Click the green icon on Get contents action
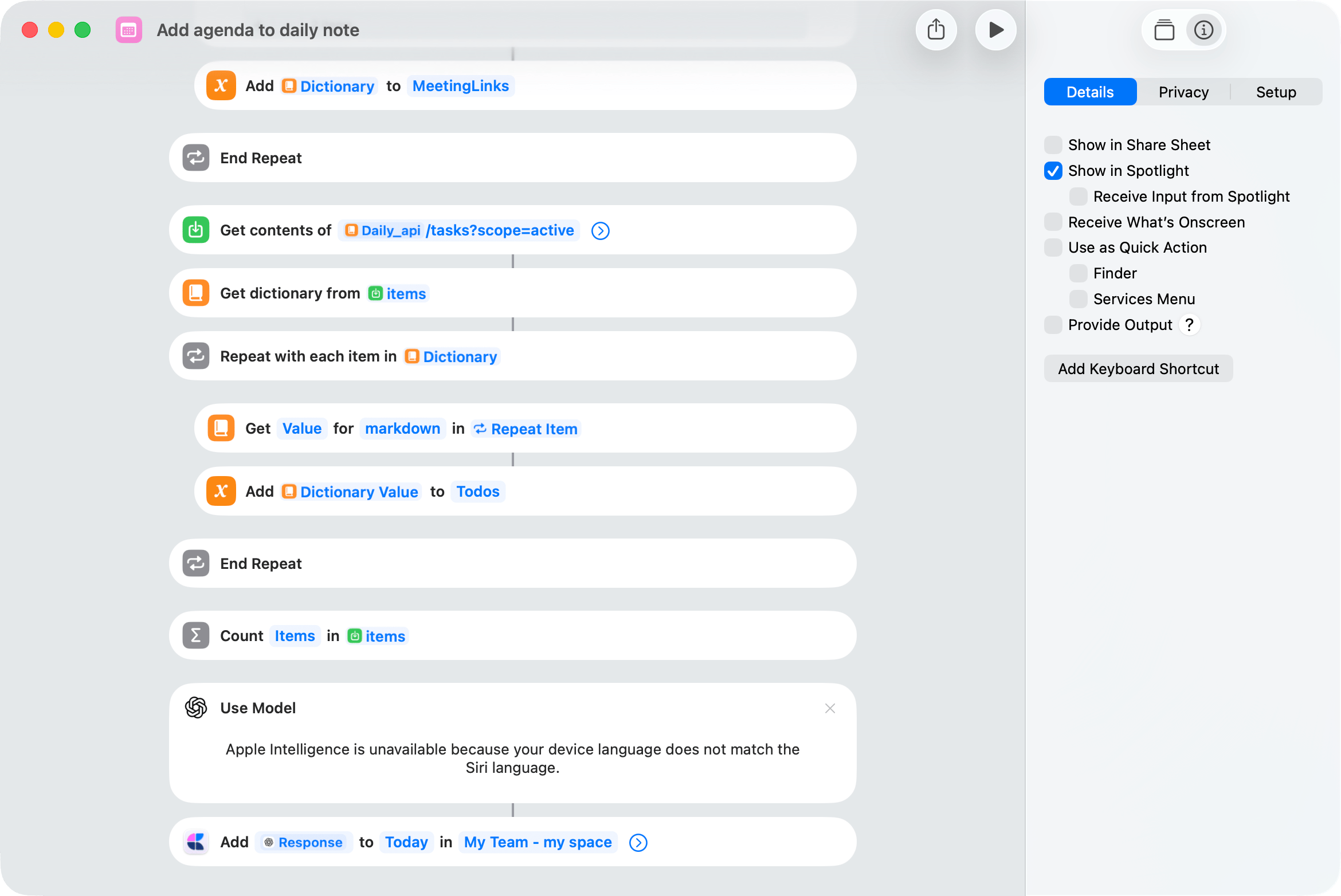The image size is (1341, 896). pos(195,230)
